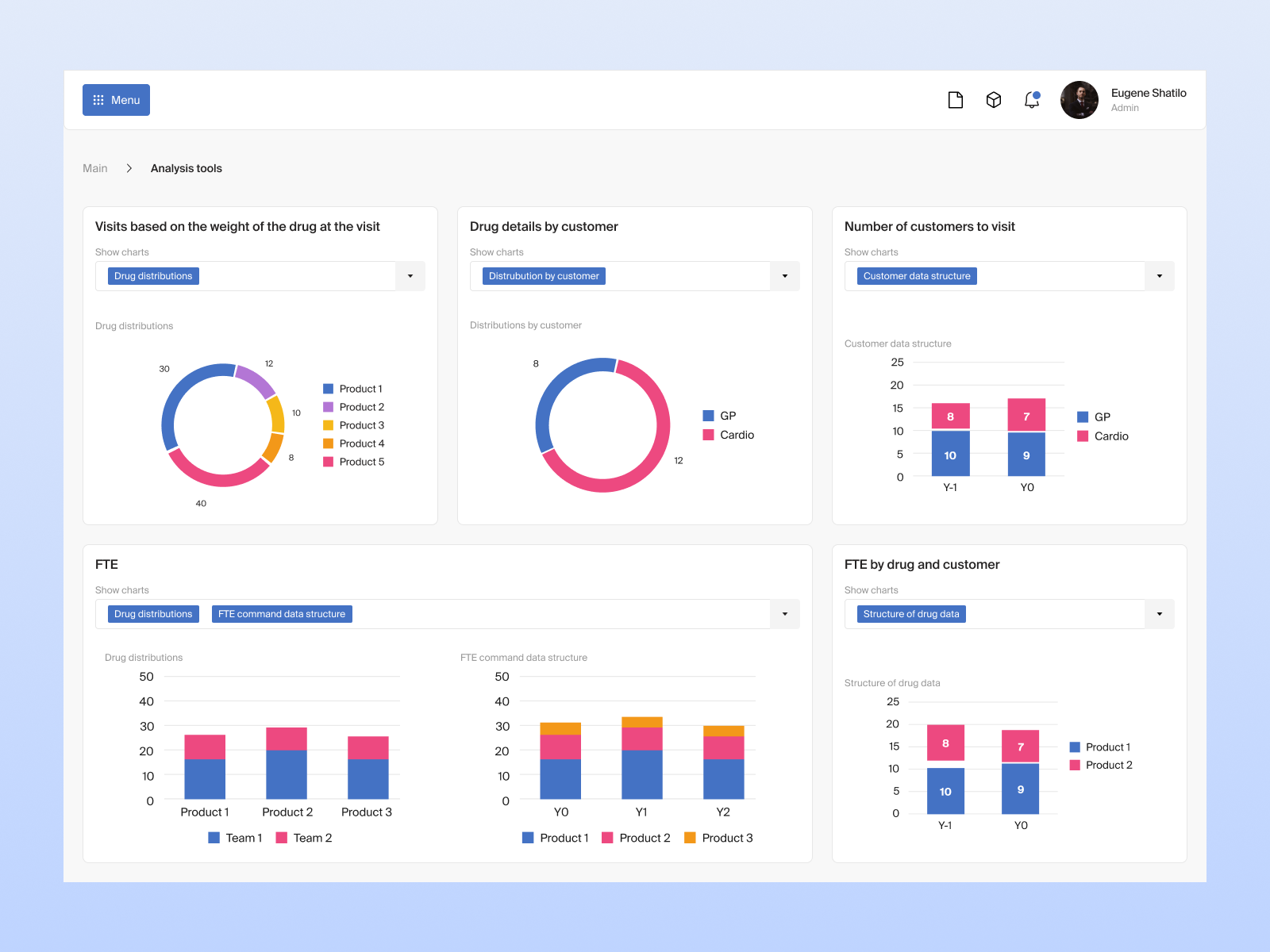Open the Main navigation menu
Screen dimensions: 1270x952
[94, 168]
